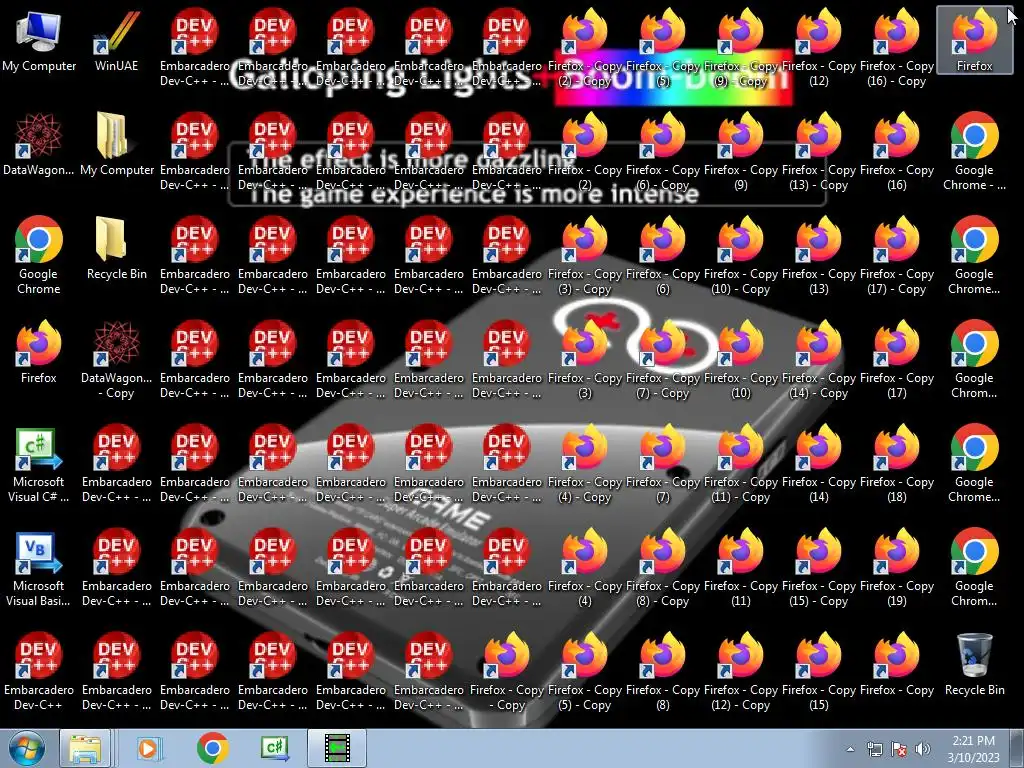Screen dimensions: 1024x768
Task: Open Firefox - Copy (15) shortcut
Action: pos(818,672)
